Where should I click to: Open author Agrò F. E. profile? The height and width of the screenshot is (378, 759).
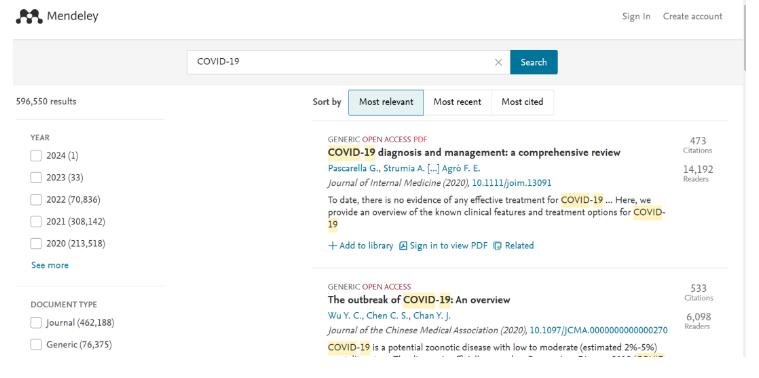[461, 169]
